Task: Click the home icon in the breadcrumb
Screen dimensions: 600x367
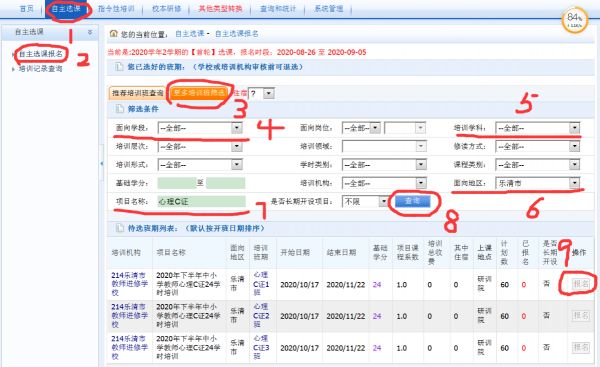Action: click(113, 34)
